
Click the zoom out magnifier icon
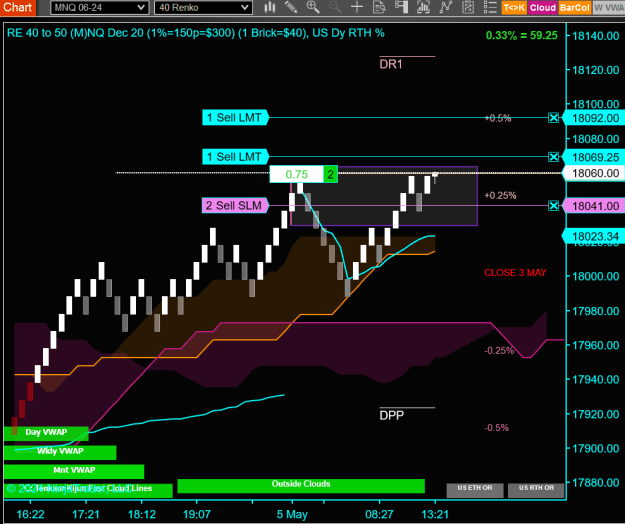pyautogui.click(x=335, y=7)
